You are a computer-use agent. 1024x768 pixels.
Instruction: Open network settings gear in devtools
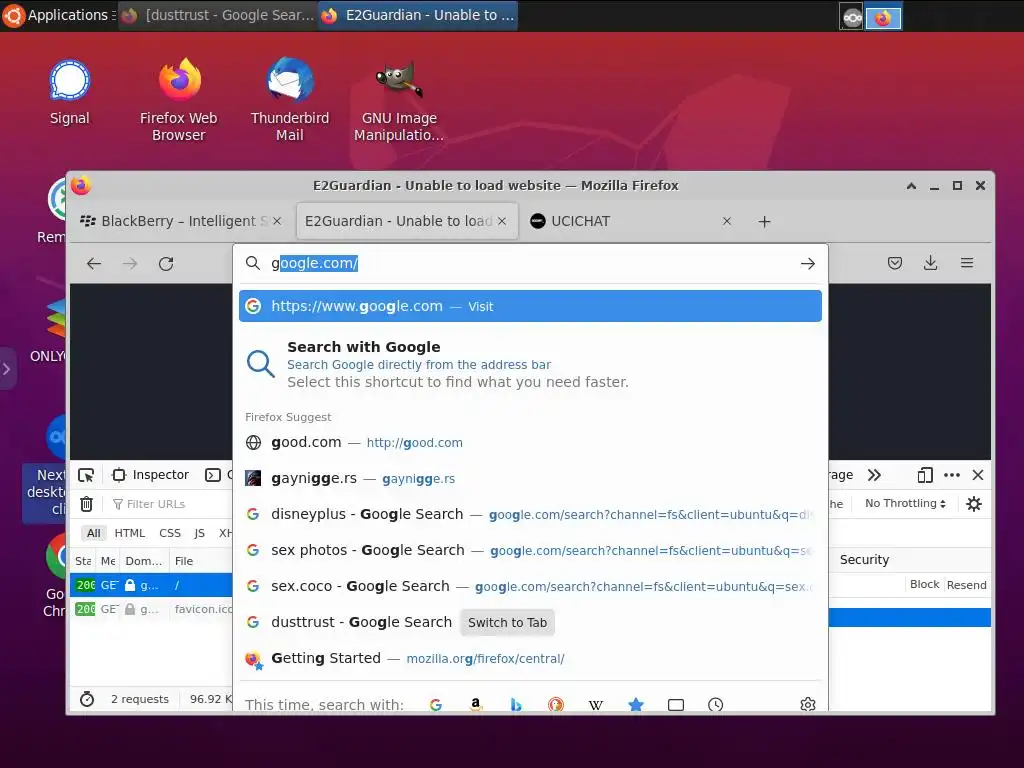(974, 504)
